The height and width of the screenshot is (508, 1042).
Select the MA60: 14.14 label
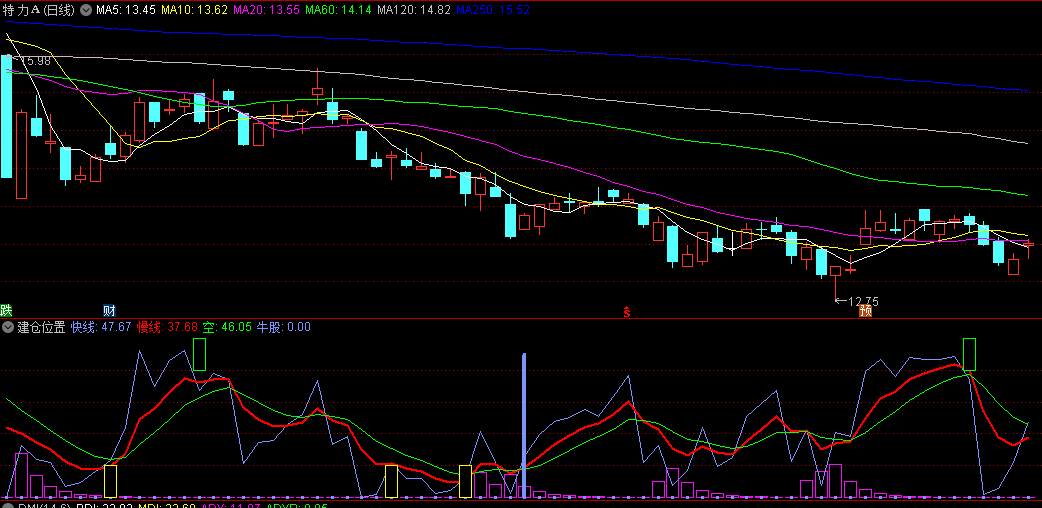[338, 10]
